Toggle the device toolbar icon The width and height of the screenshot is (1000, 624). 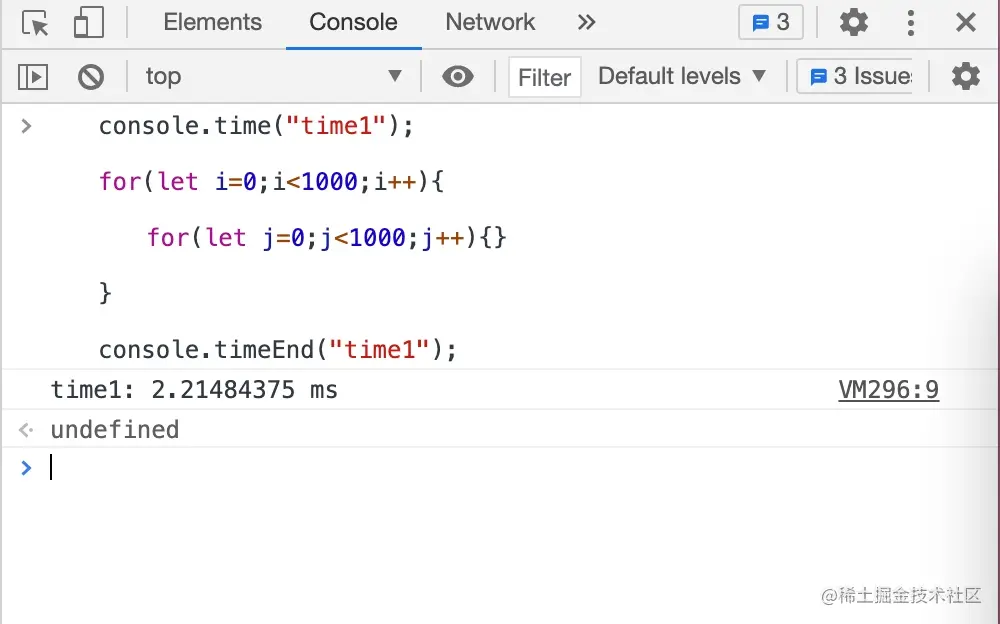point(89,24)
